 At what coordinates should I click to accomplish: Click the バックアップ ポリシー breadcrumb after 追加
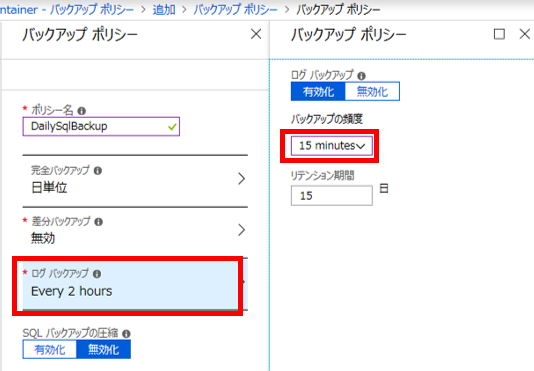point(236,10)
